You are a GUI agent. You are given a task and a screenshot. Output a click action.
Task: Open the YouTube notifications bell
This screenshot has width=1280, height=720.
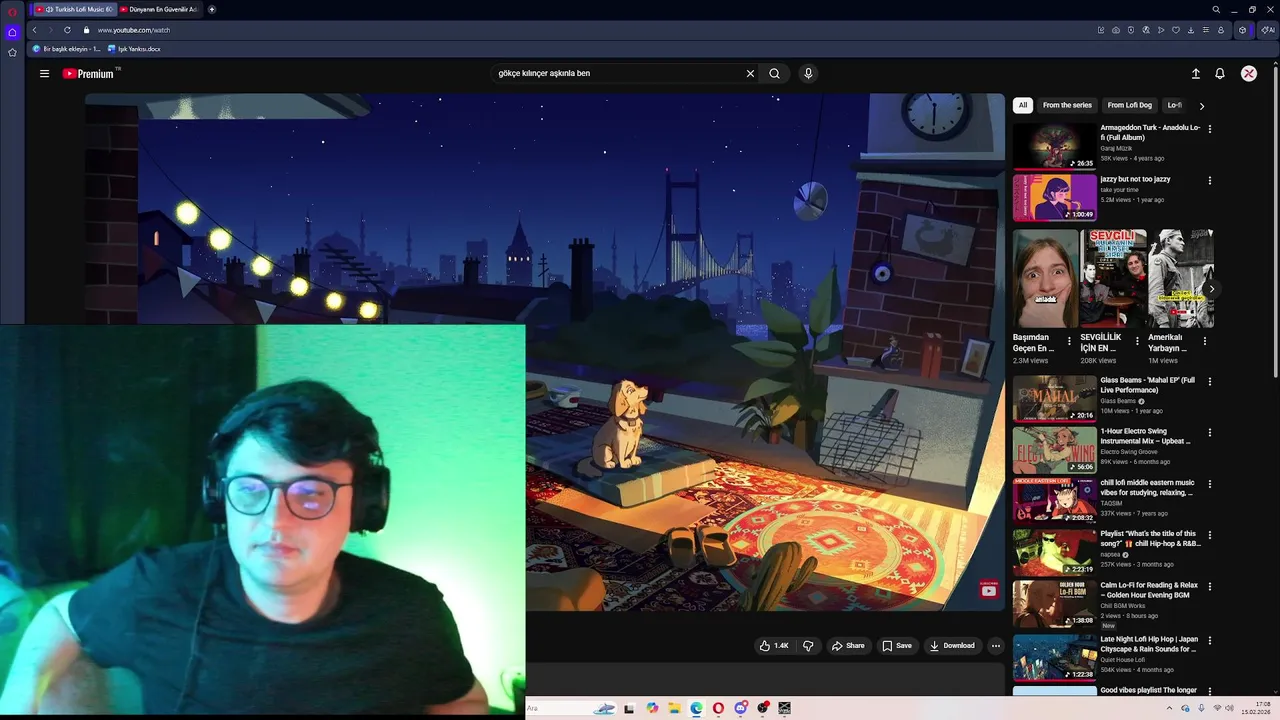pyautogui.click(x=1220, y=73)
